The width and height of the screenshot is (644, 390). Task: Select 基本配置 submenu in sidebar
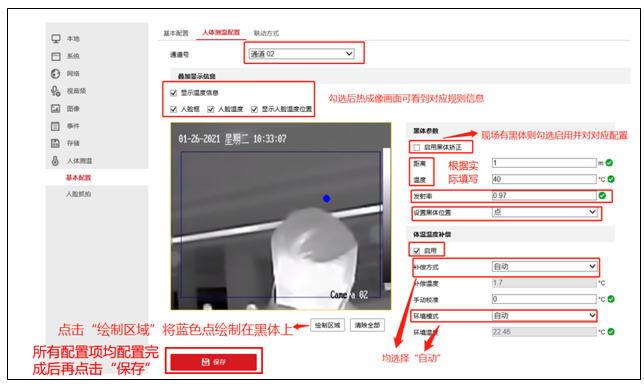point(78,178)
